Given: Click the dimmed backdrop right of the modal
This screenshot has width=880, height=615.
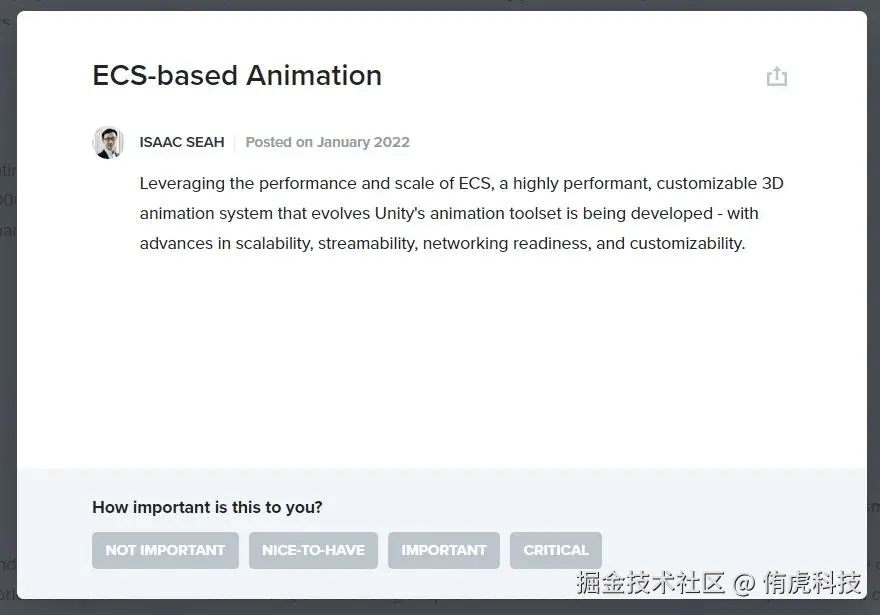Looking at the screenshot, I should [873, 300].
